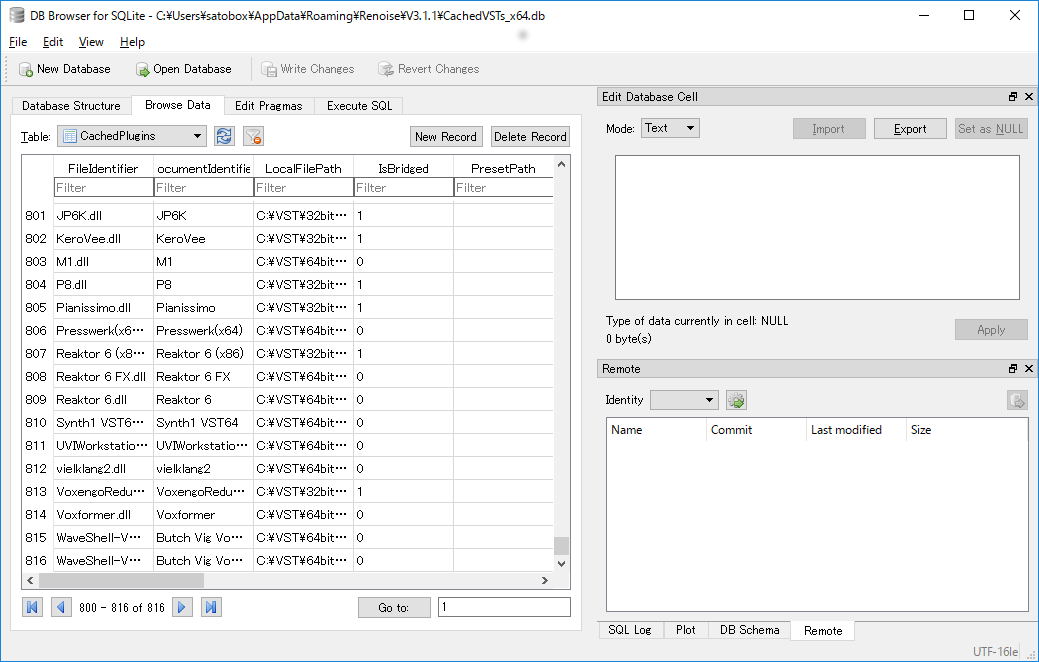The image size is (1039, 662).
Task: Click the Delete Record button
Action: [x=530, y=137]
